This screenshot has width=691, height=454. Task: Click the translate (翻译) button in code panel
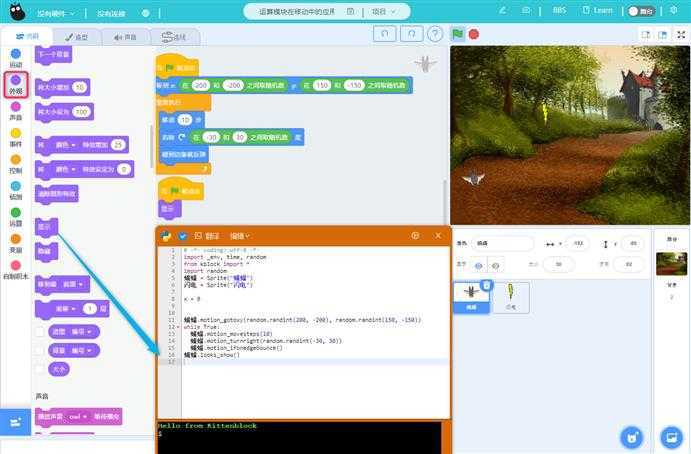tap(207, 236)
